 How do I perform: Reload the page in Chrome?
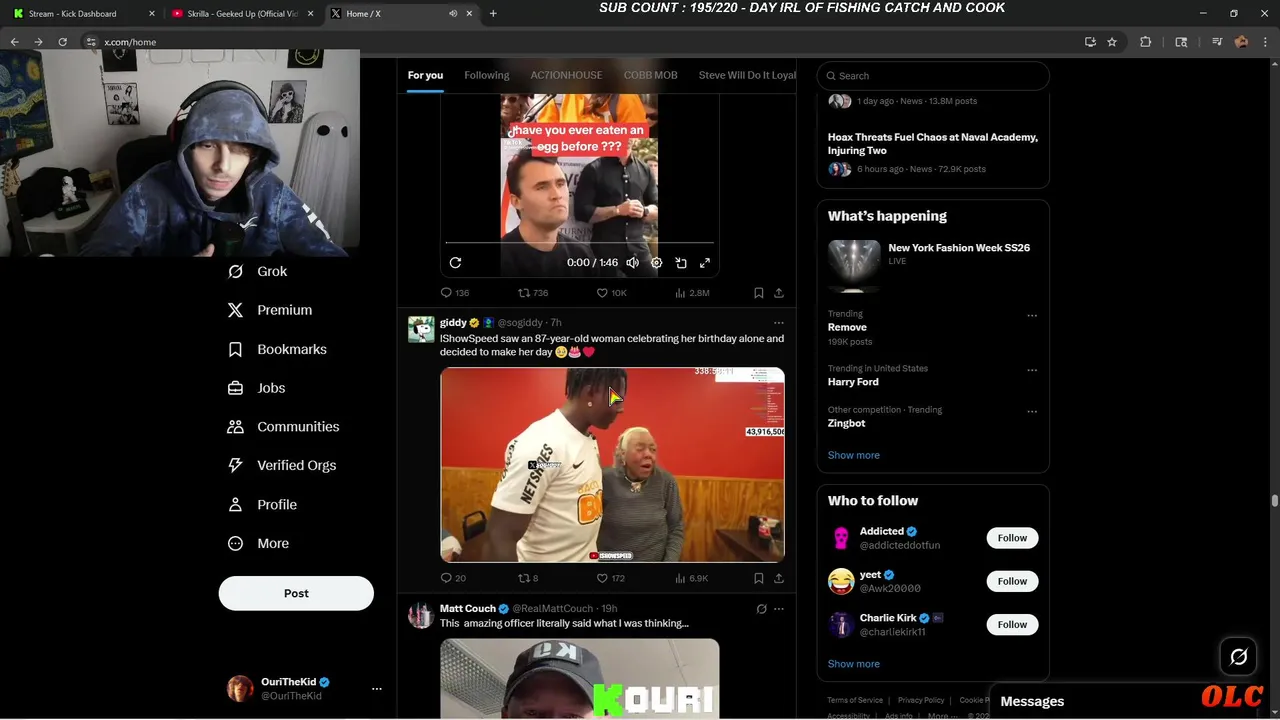click(62, 42)
